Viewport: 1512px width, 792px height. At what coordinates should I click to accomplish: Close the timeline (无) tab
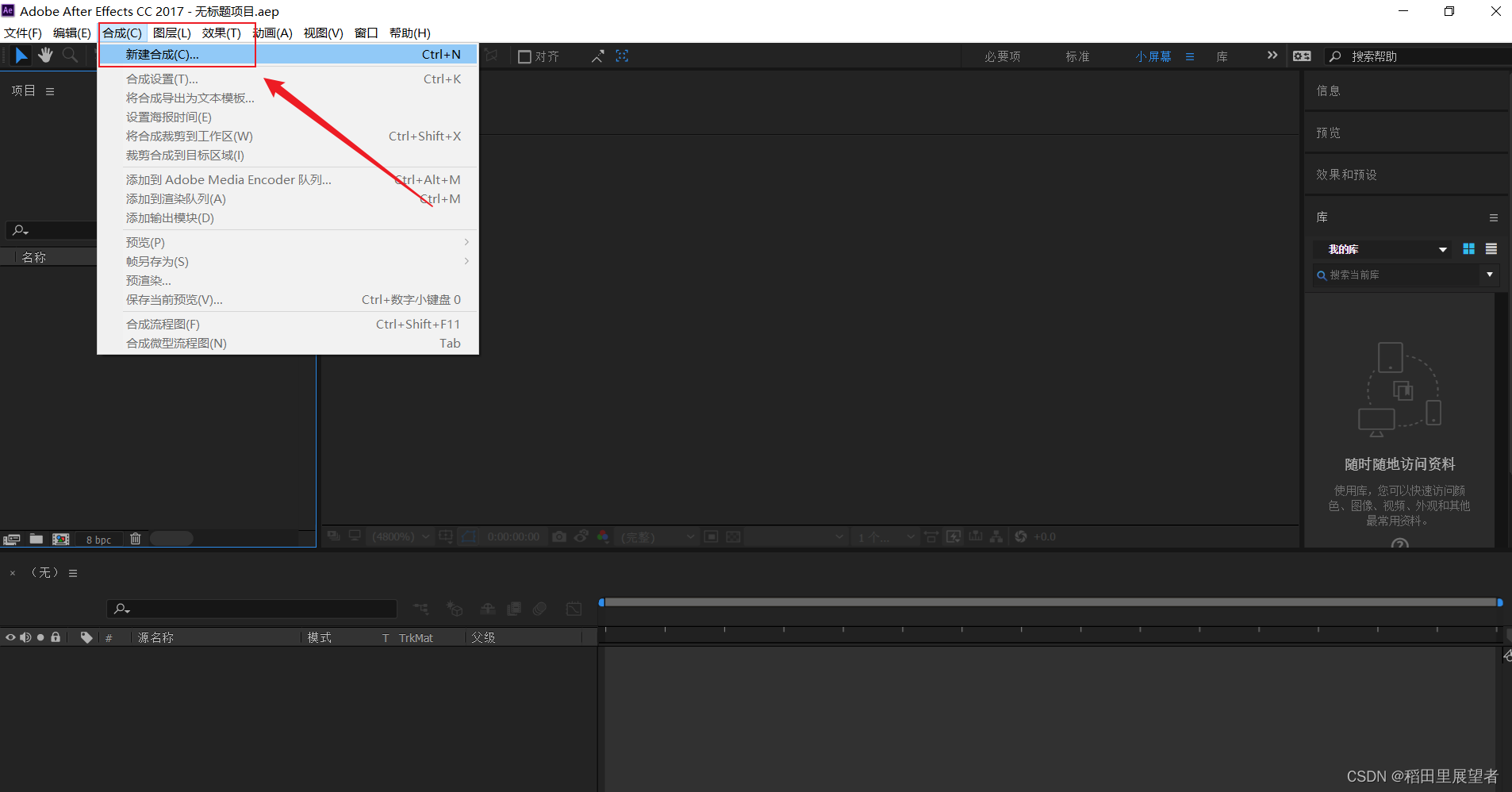coord(13,573)
